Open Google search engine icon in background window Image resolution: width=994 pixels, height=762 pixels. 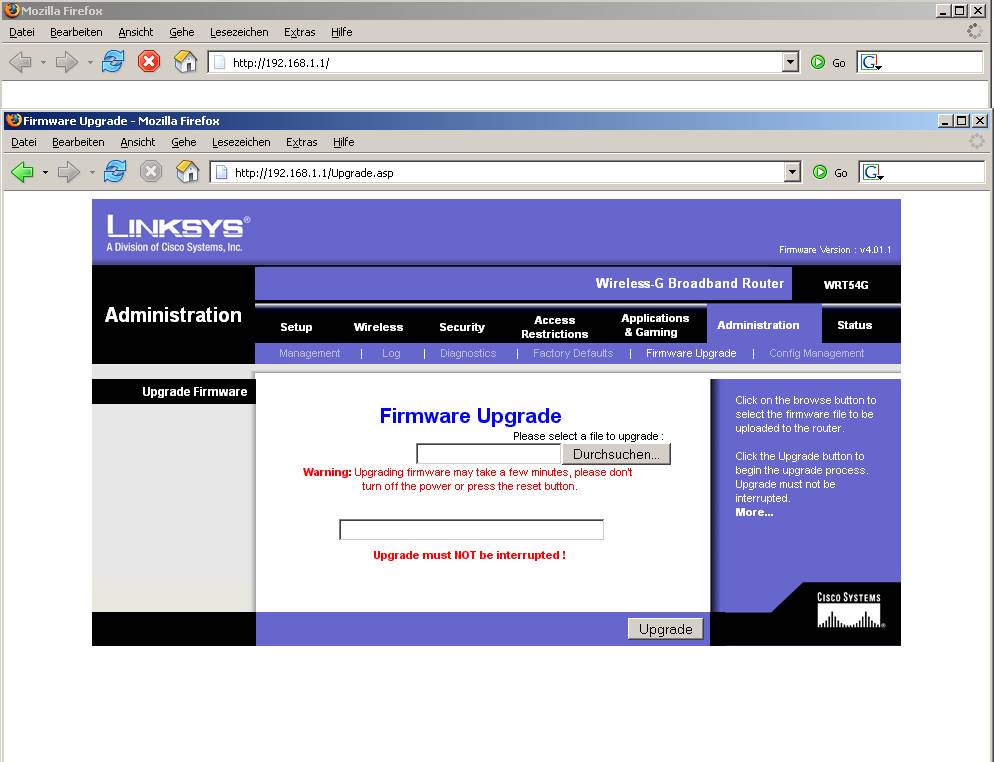click(x=870, y=63)
